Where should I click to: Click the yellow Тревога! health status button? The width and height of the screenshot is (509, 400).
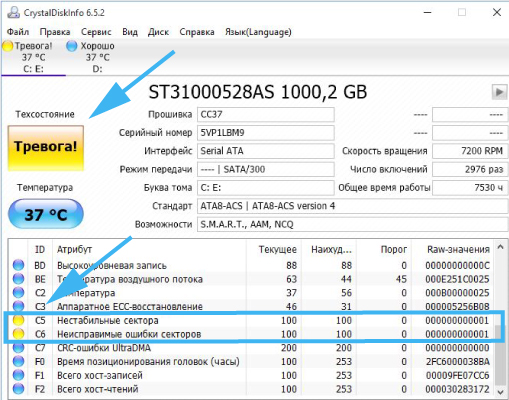coord(46,148)
